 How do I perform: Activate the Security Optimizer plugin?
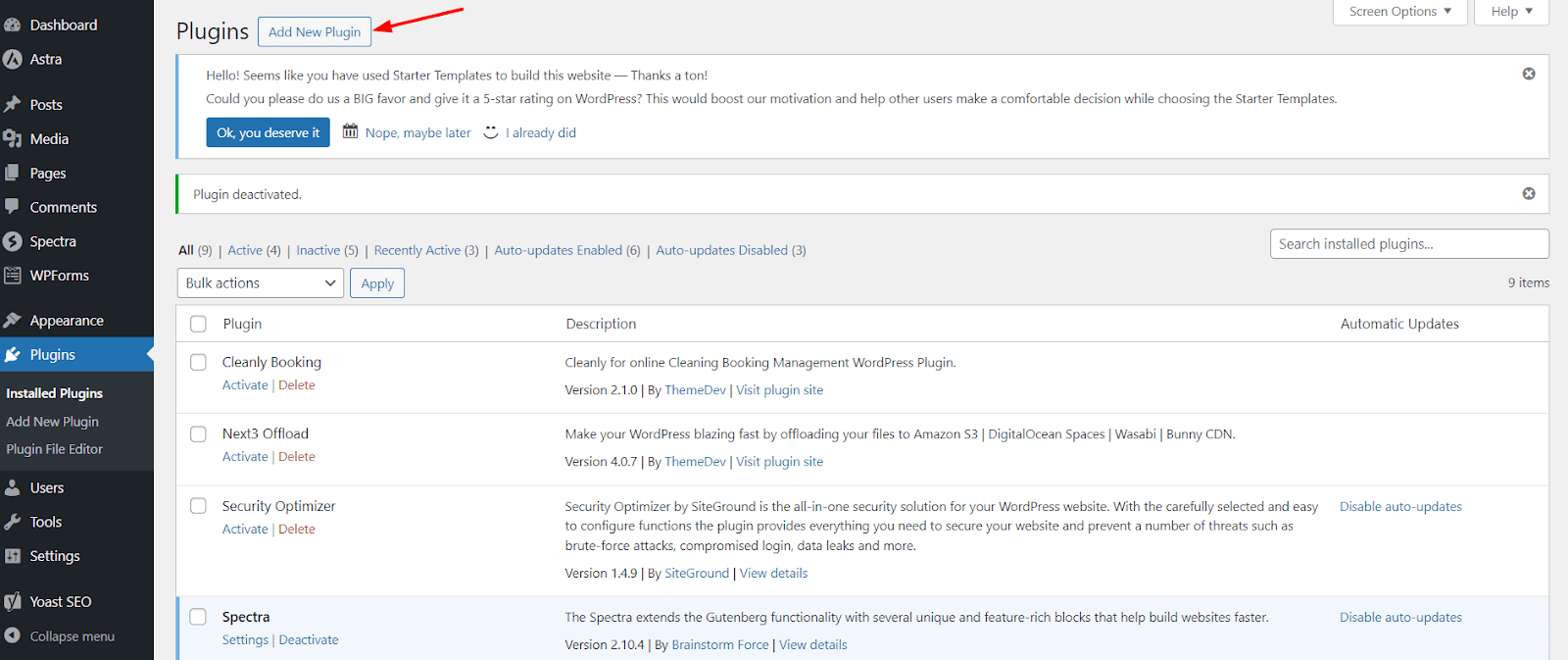[245, 530]
